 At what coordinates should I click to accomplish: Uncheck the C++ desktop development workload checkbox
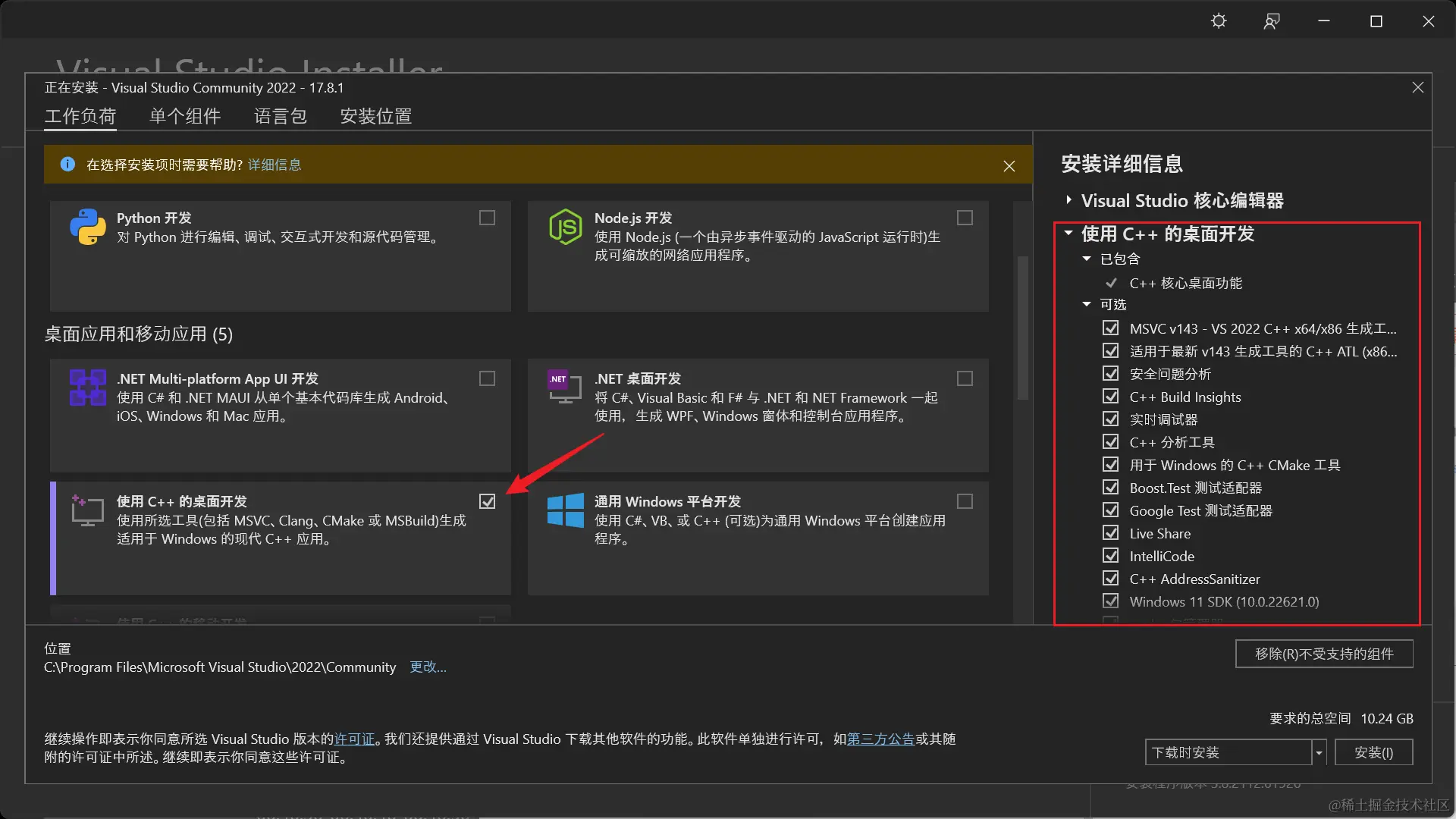(487, 501)
